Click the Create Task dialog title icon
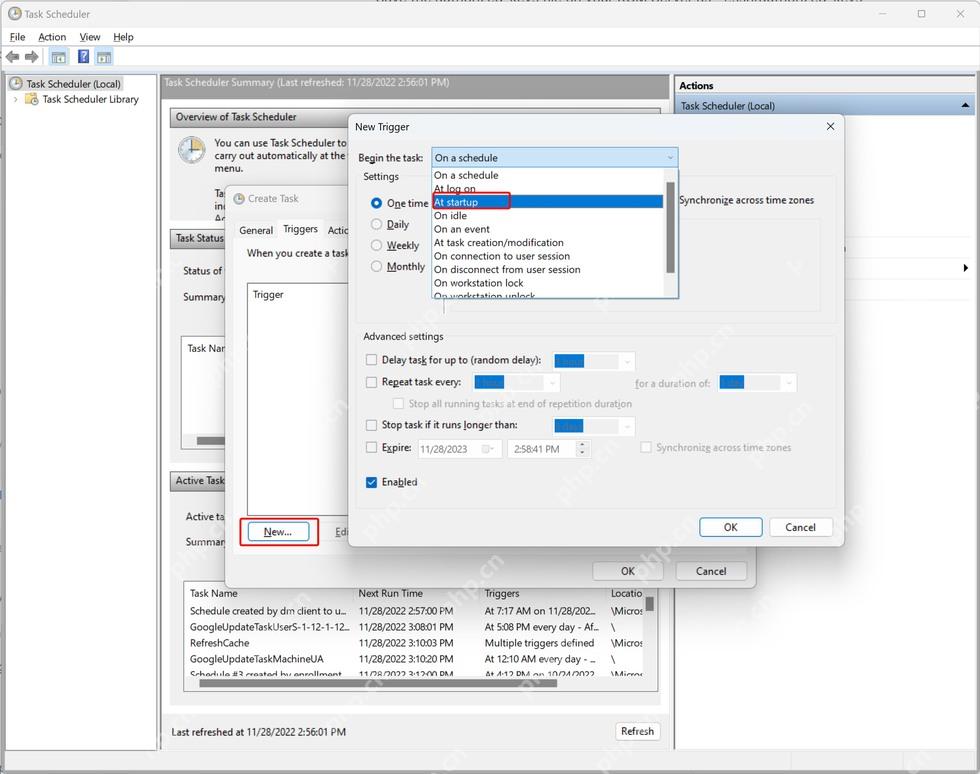The width and height of the screenshot is (980, 774). pyautogui.click(x=239, y=199)
